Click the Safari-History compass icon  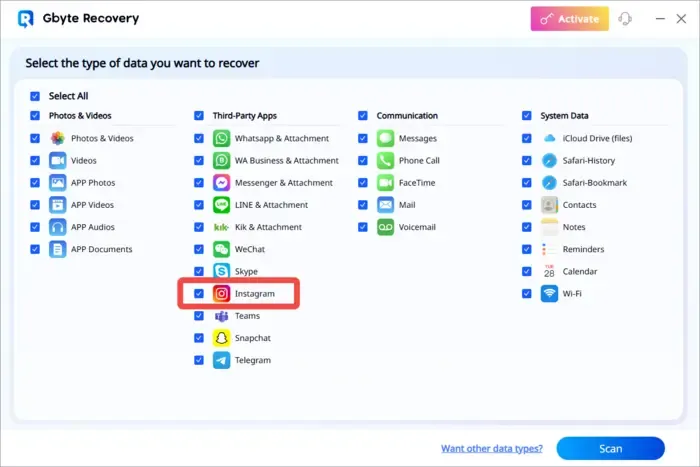coord(550,160)
